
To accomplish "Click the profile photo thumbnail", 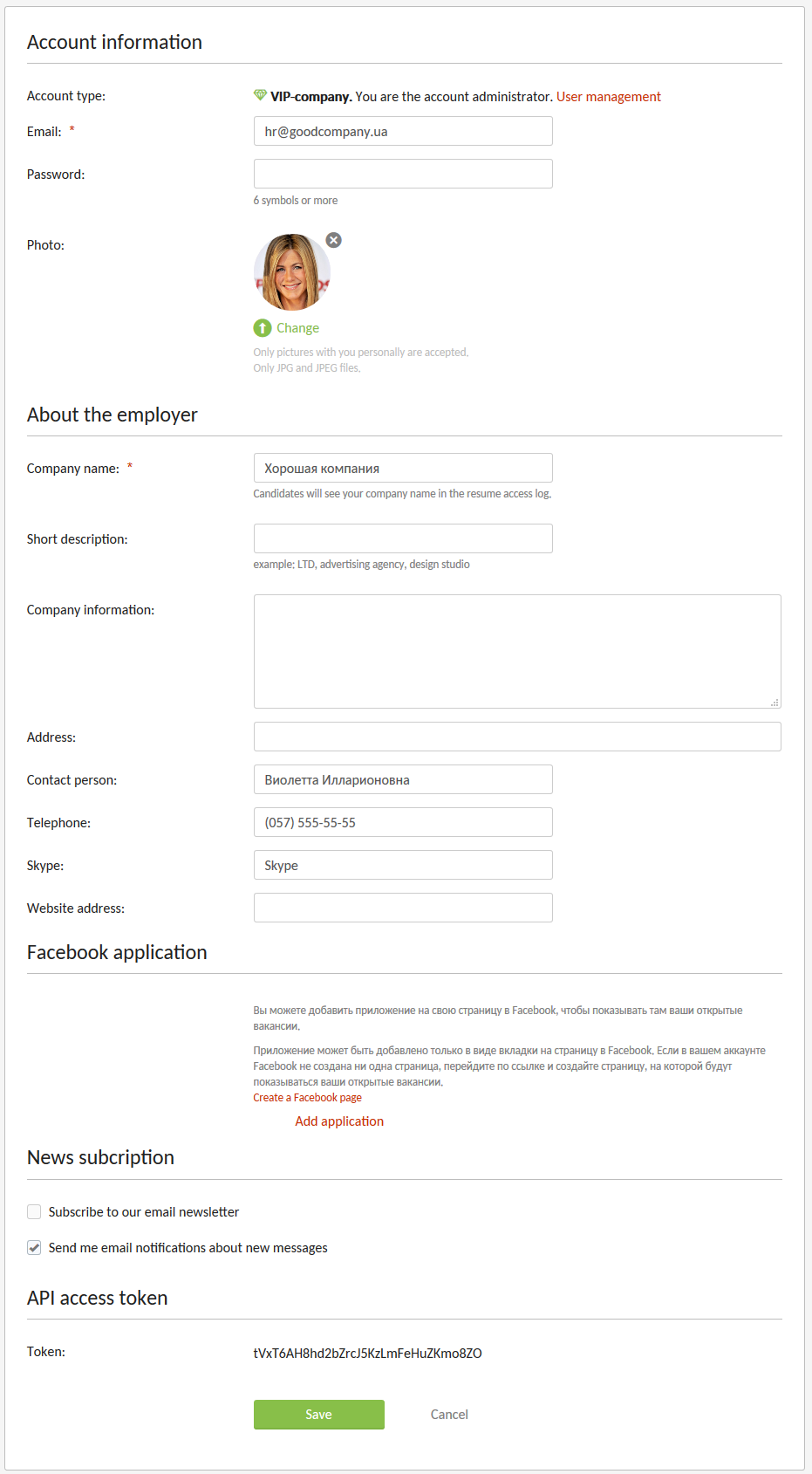I will [x=292, y=272].
